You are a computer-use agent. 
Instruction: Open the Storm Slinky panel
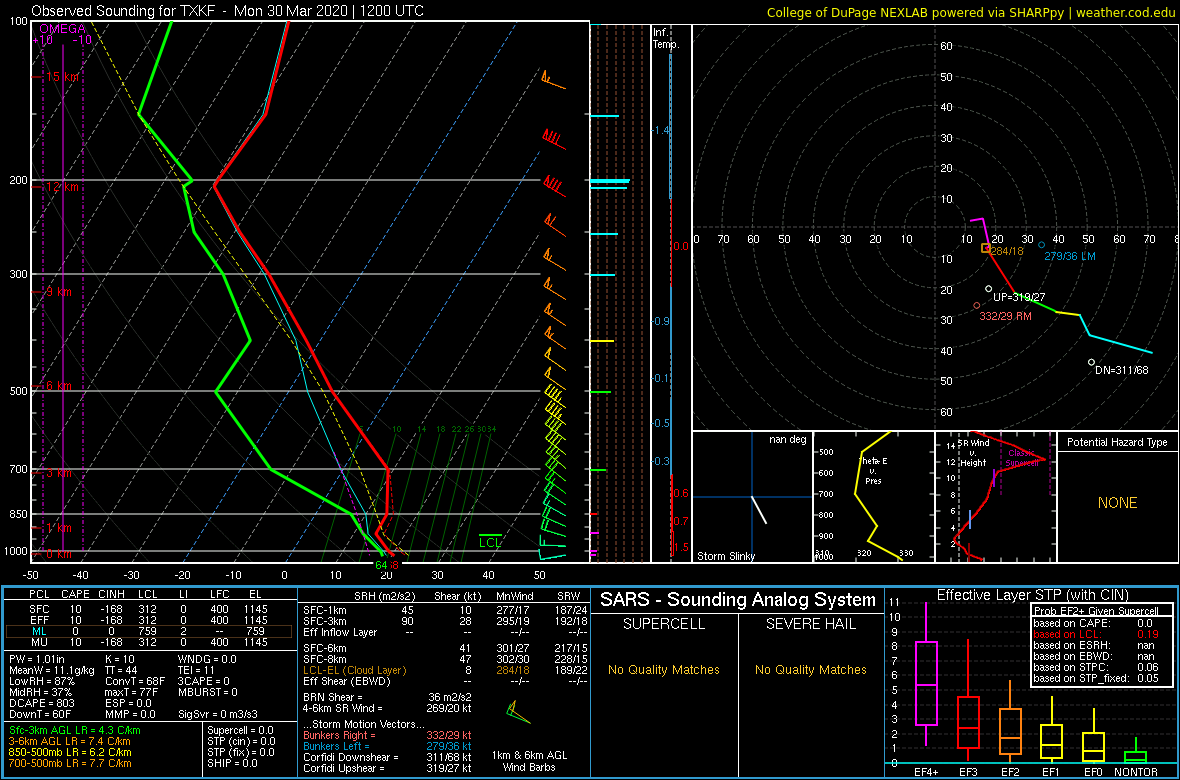click(x=752, y=497)
